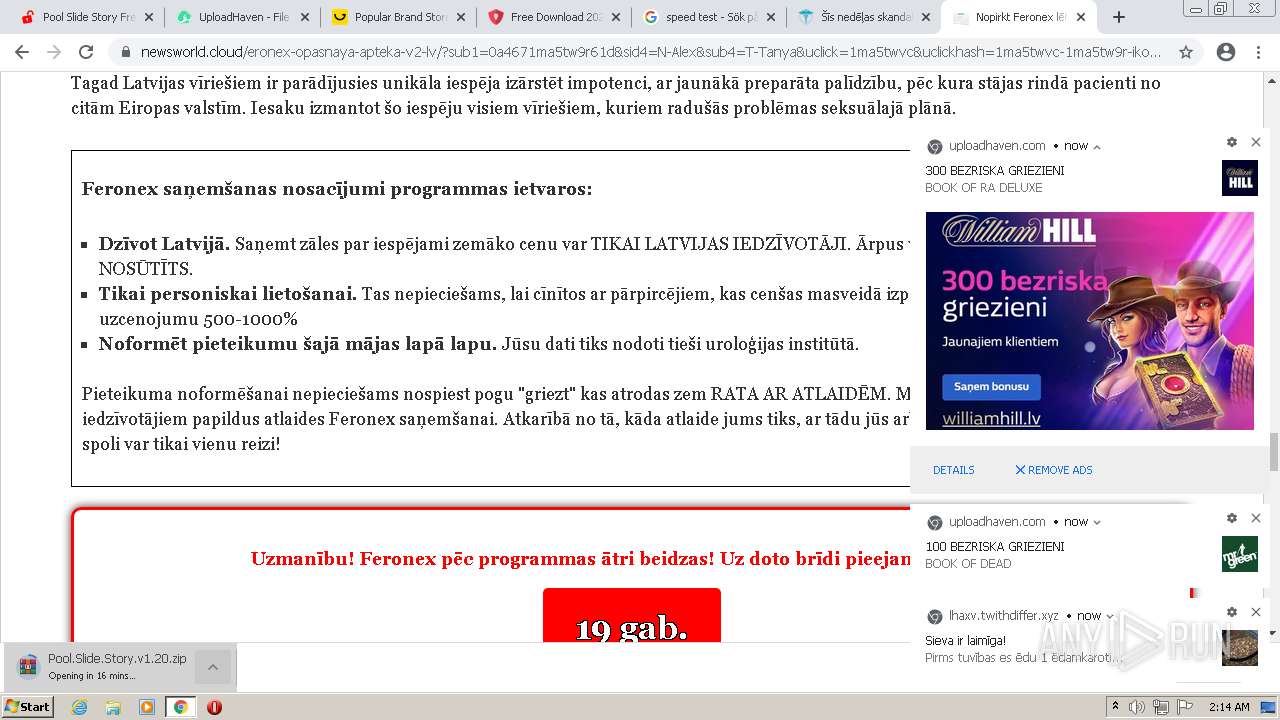Click the 19 gab. red button
The height and width of the screenshot is (720, 1280).
point(632,616)
